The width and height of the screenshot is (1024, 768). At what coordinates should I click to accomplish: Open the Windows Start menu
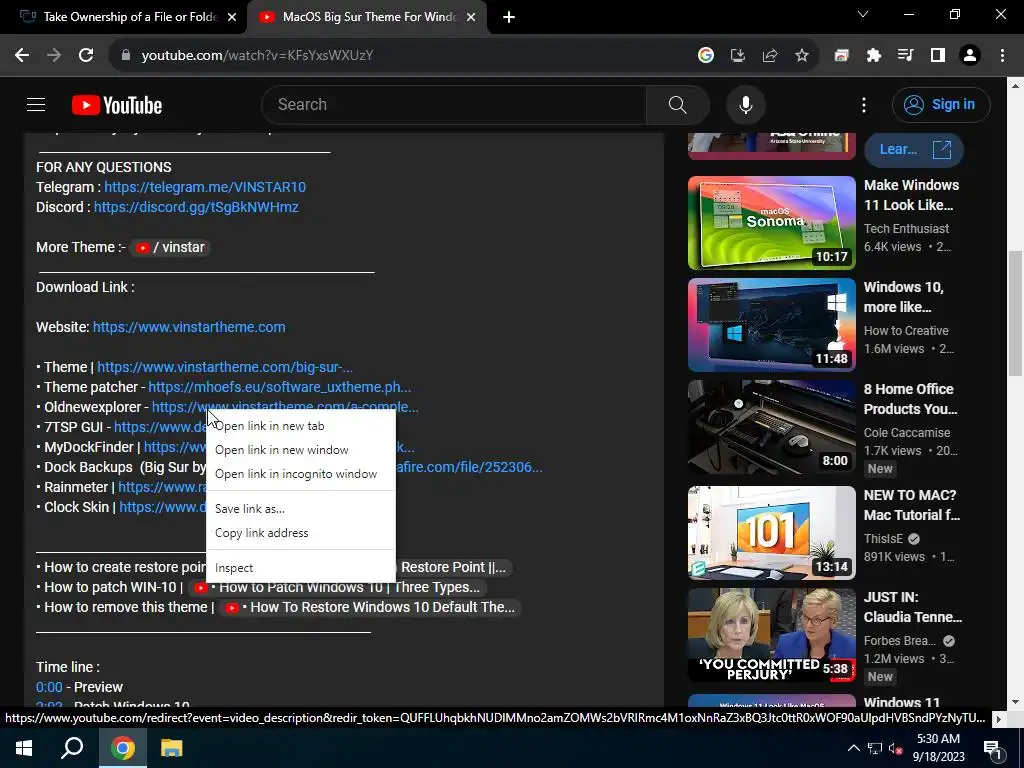point(24,748)
